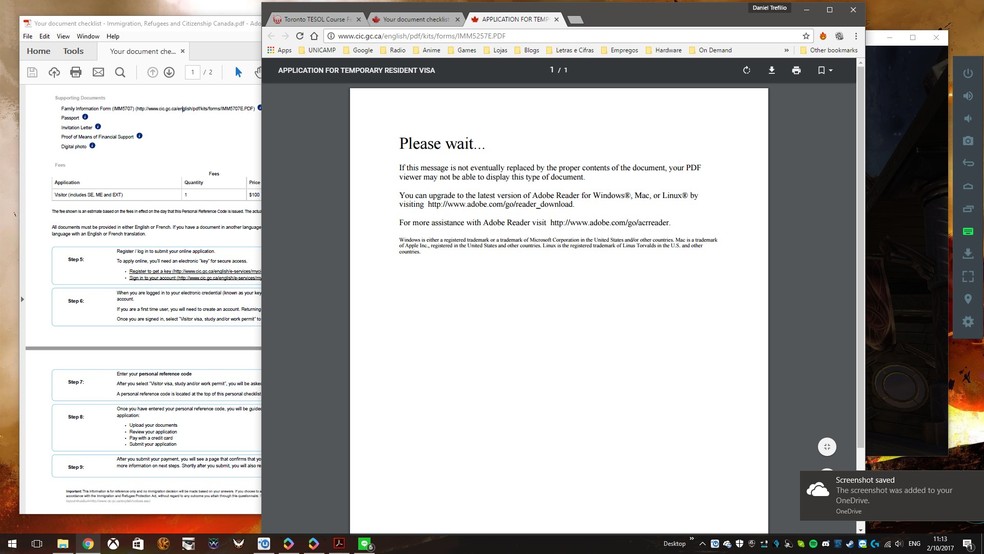Click the camera icon in right sidebar

[968, 141]
